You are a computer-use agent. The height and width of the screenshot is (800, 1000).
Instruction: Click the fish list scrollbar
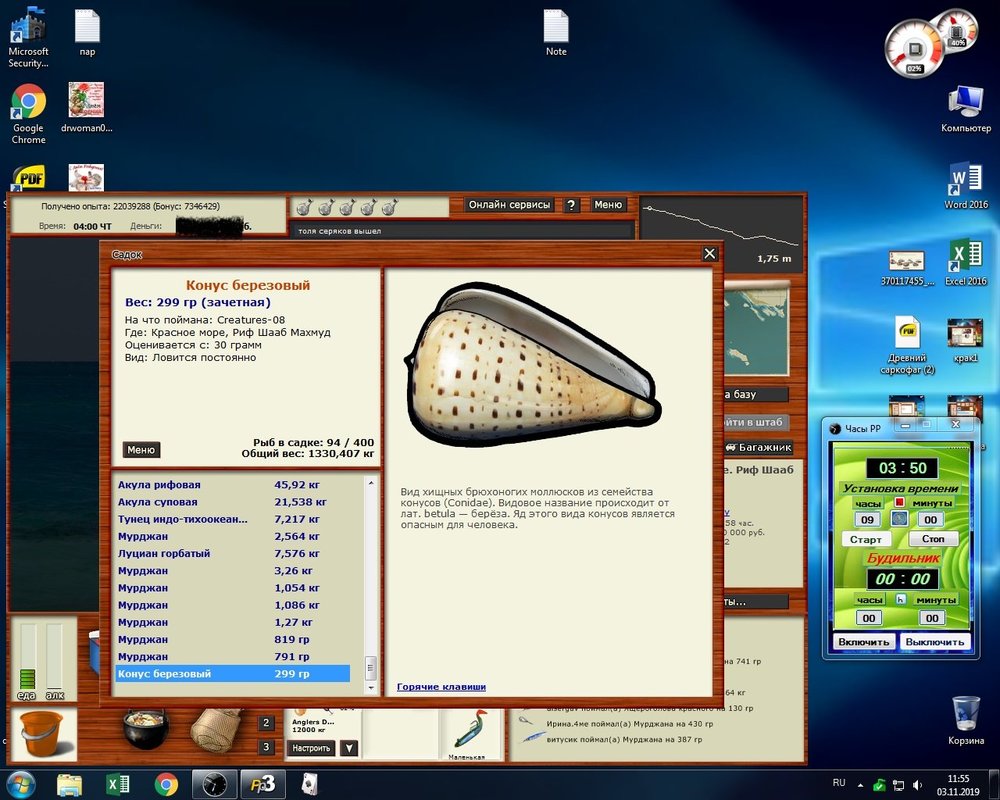[371, 580]
